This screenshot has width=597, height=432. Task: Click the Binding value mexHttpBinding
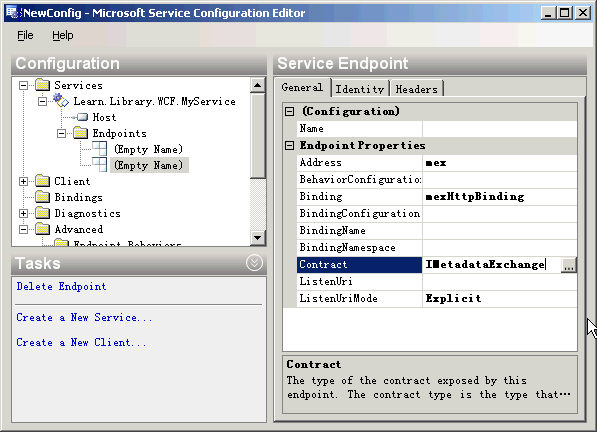point(475,196)
